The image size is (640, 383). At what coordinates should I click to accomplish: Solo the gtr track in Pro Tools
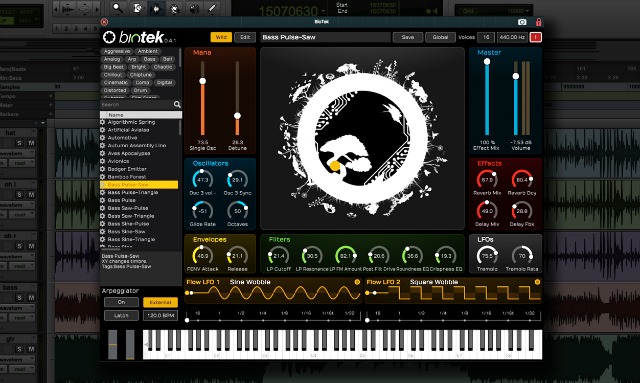pos(19,349)
